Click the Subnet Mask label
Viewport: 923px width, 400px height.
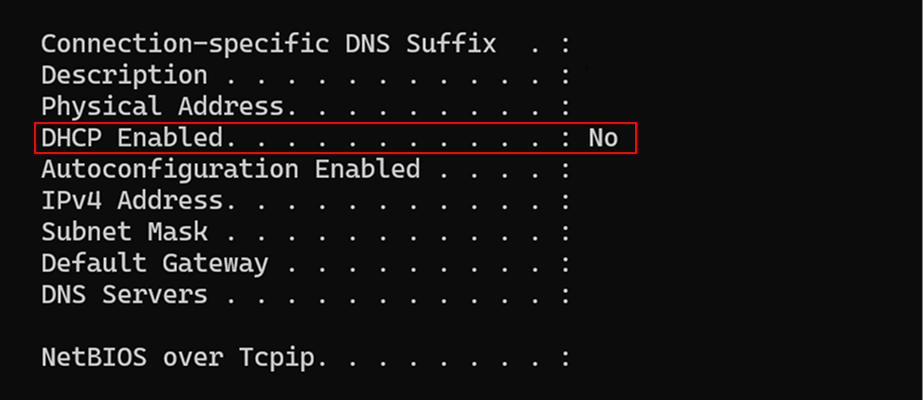[x=124, y=232]
